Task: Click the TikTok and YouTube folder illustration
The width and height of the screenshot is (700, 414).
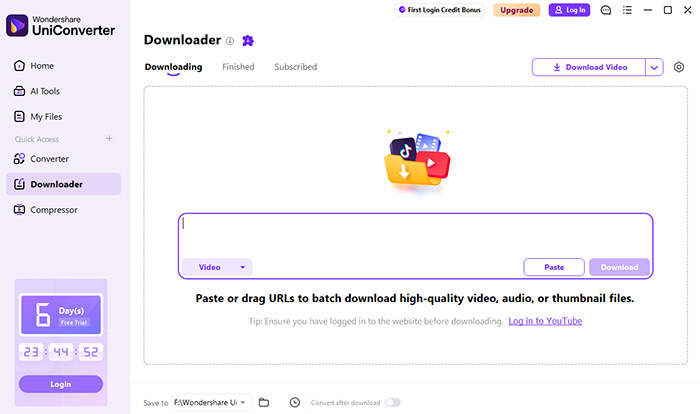Action: point(417,163)
